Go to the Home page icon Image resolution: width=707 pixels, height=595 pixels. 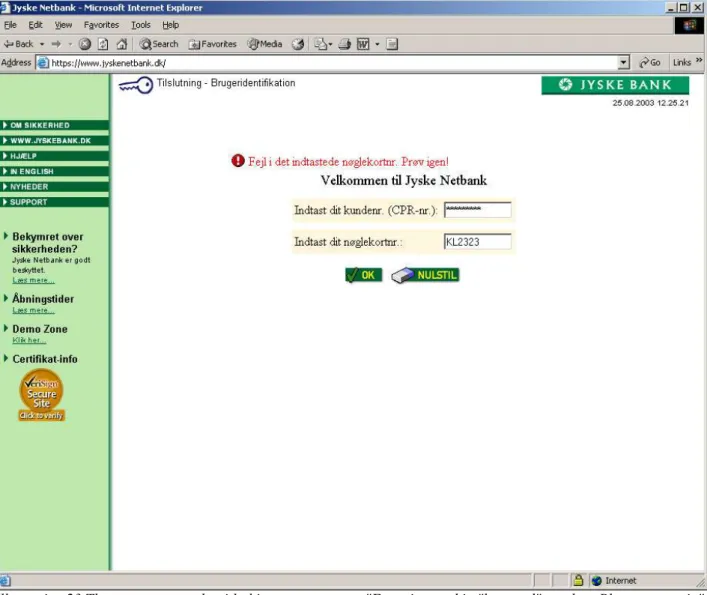pos(122,44)
